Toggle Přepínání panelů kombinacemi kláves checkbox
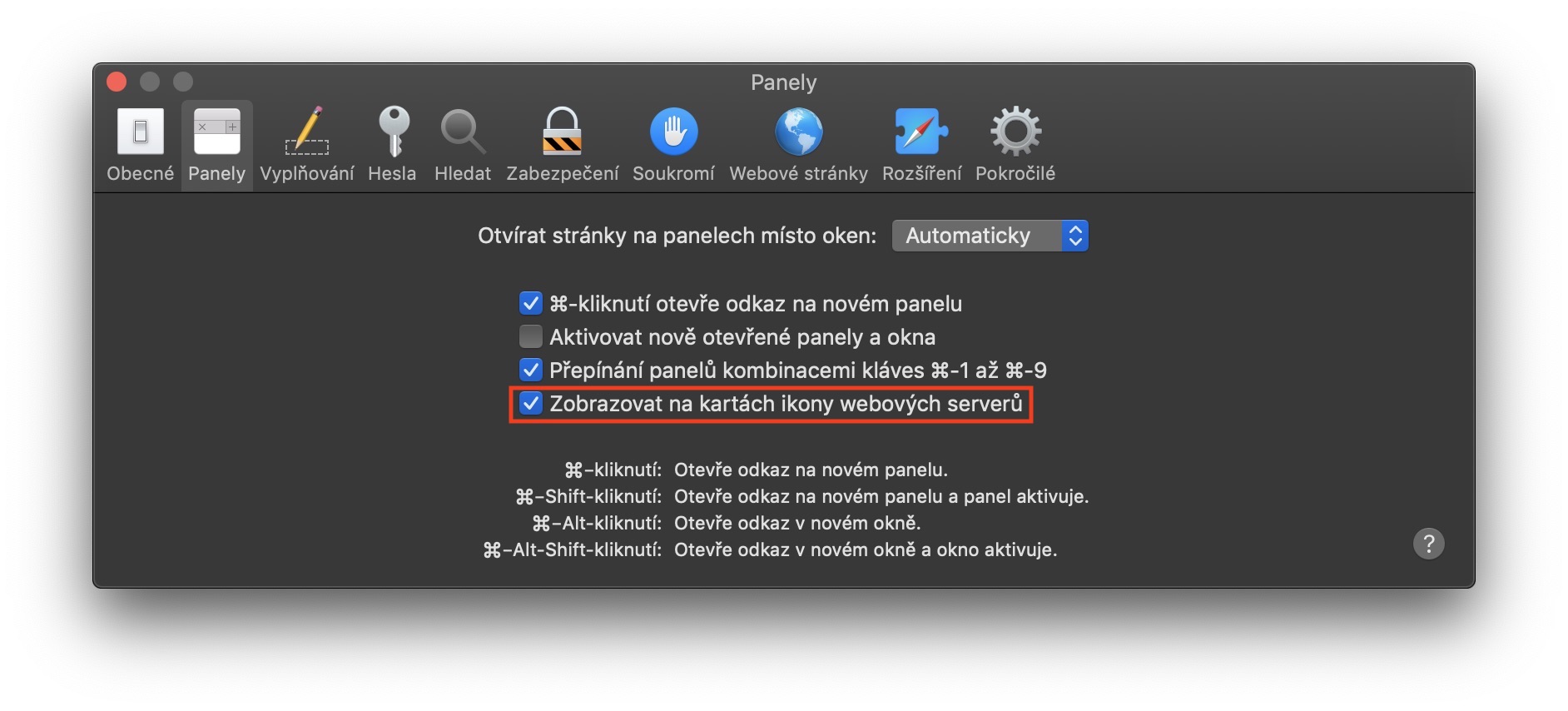Screen dimensions: 1568x711 [x=530, y=370]
